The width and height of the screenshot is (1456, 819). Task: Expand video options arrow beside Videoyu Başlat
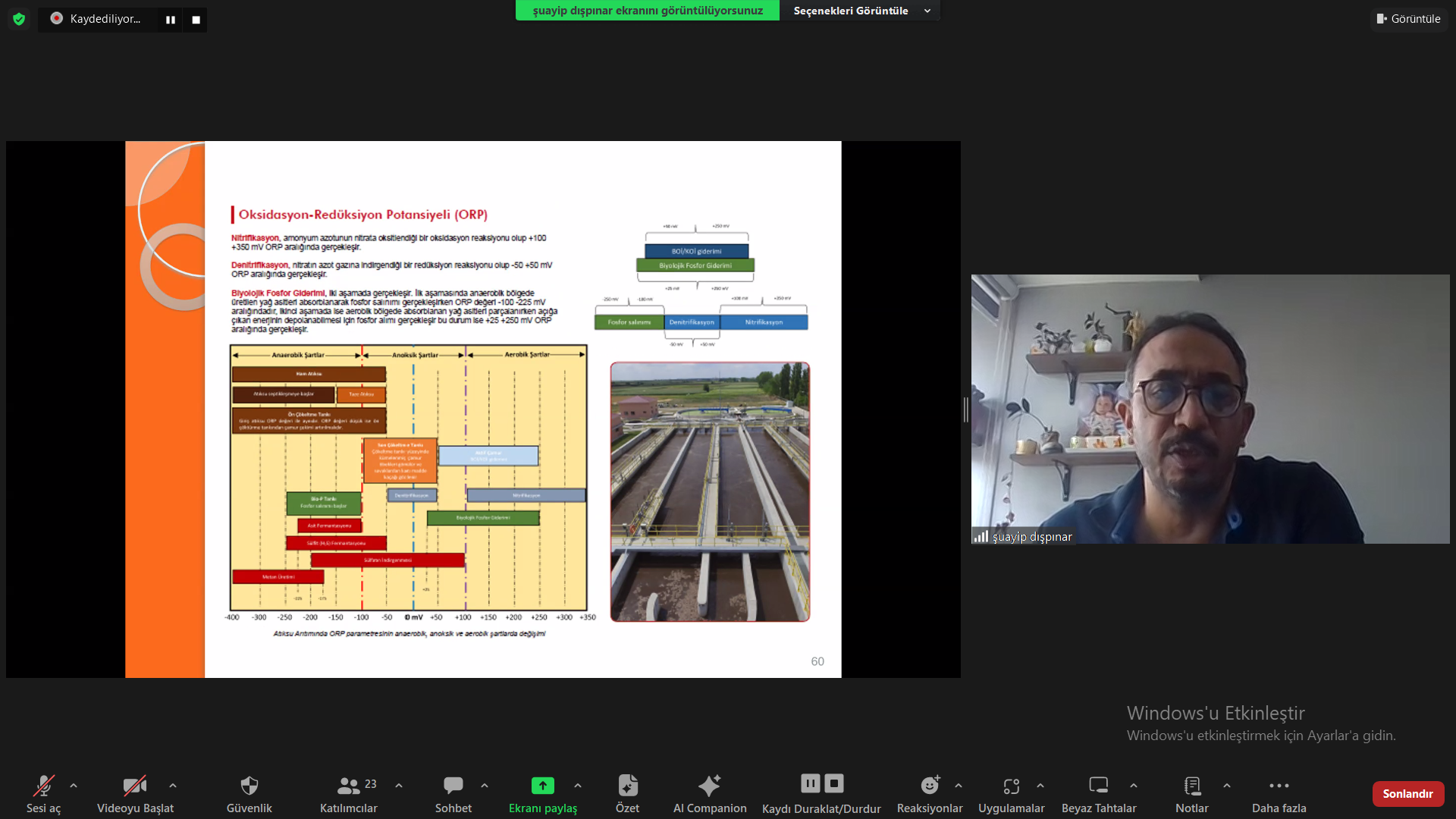[x=173, y=786]
